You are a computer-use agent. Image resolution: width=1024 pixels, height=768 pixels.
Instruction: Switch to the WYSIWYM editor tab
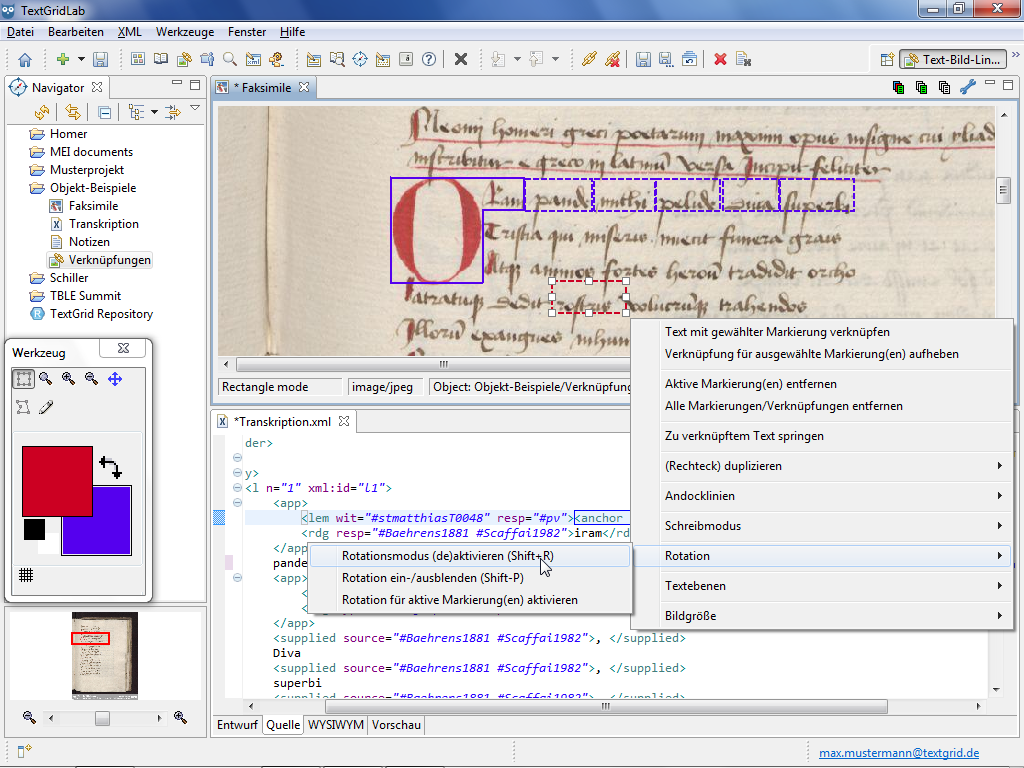(x=336, y=725)
